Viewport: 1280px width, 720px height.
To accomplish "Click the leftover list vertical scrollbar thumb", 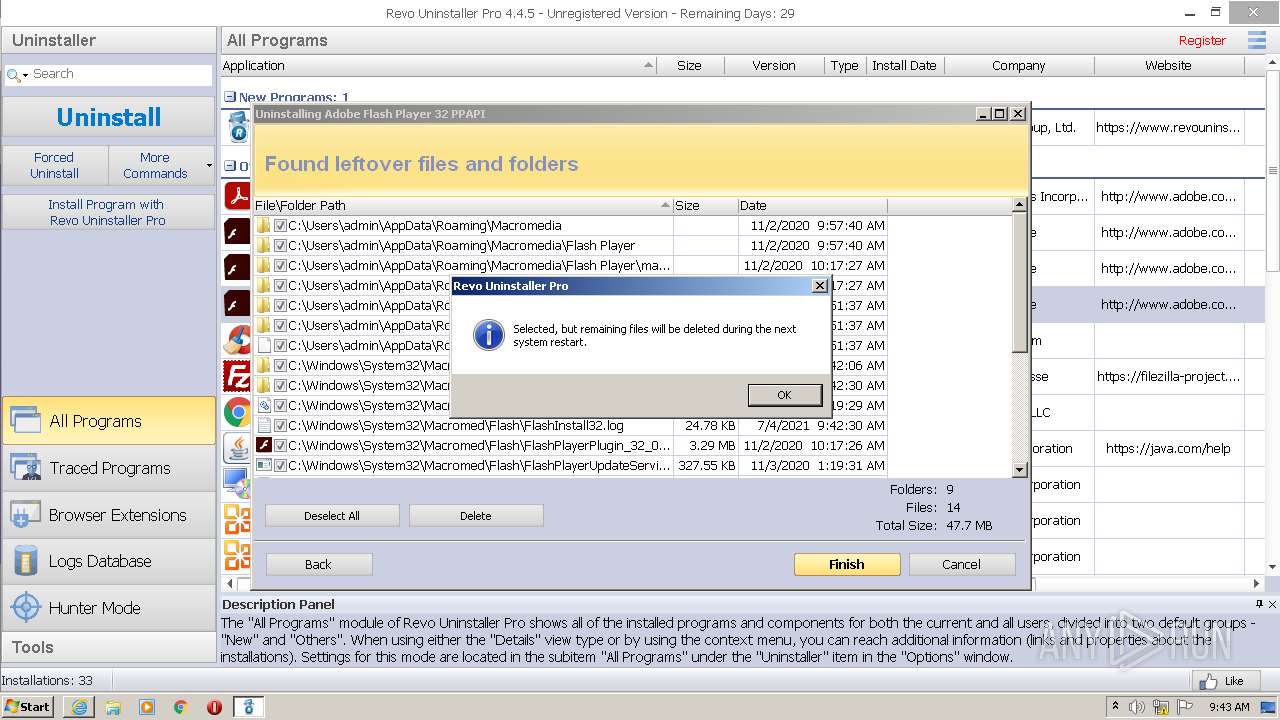I will pos(1020,283).
